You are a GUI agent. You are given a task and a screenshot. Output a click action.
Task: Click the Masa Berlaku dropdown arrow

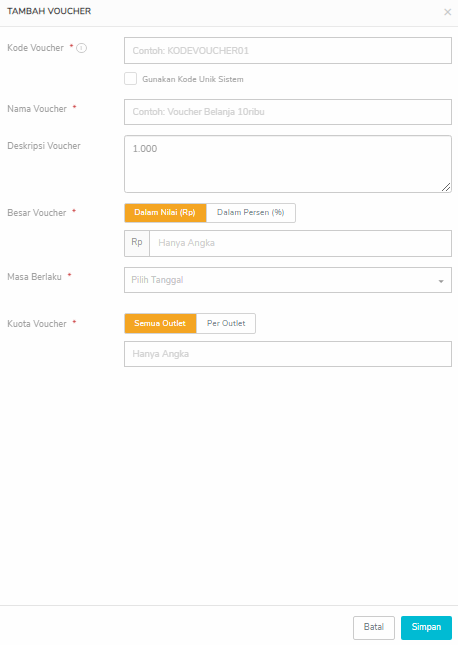click(441, 281)
